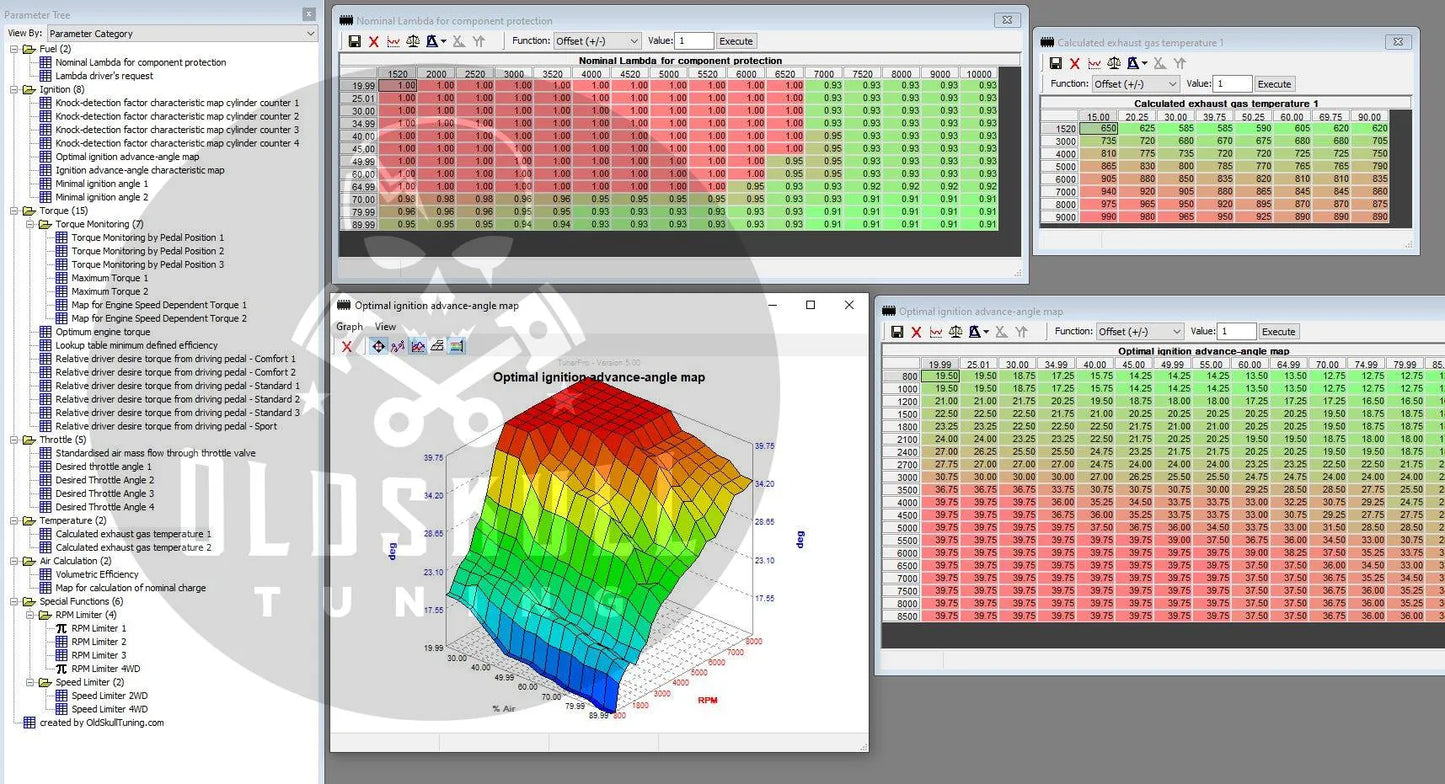Click the wireframe mesh icon in the graph toolbar
The height and width of the screenshot is (784, 1445).
pyautogui.click(x=437, y=347)
